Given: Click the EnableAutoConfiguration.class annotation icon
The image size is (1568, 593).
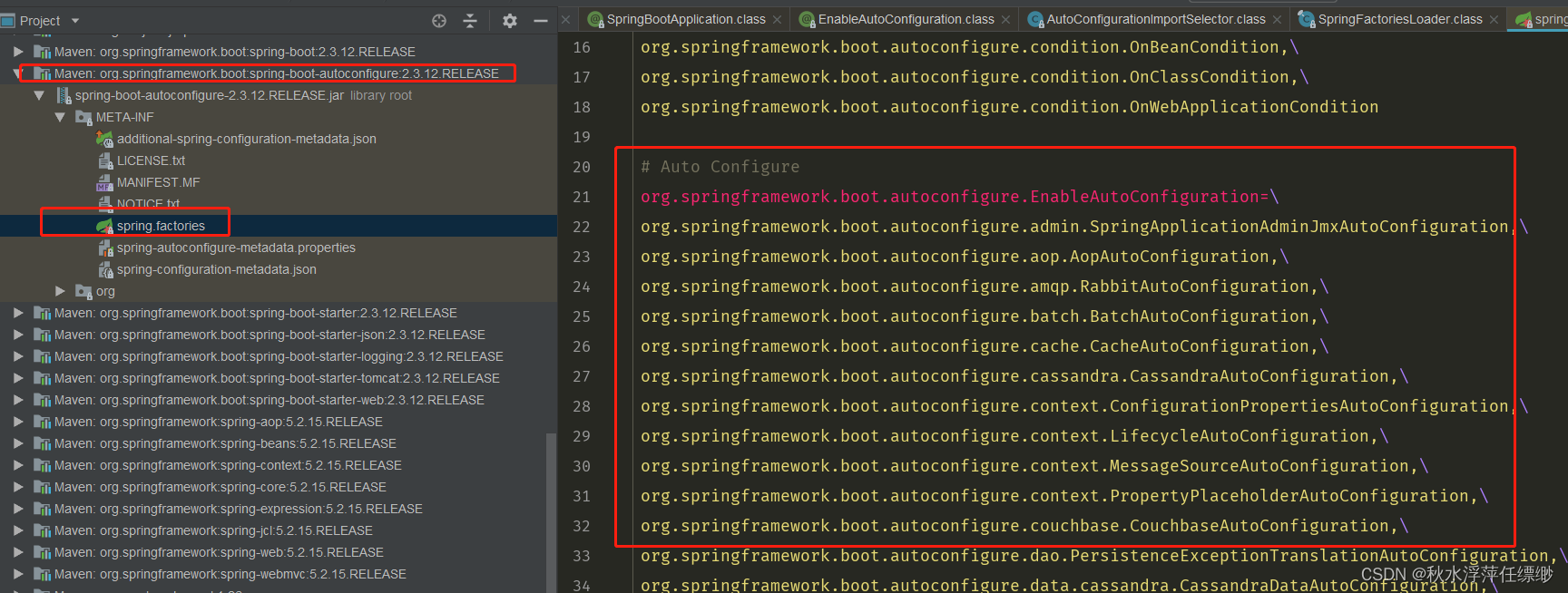Looking at the screenshot, I should click(808, 19).
